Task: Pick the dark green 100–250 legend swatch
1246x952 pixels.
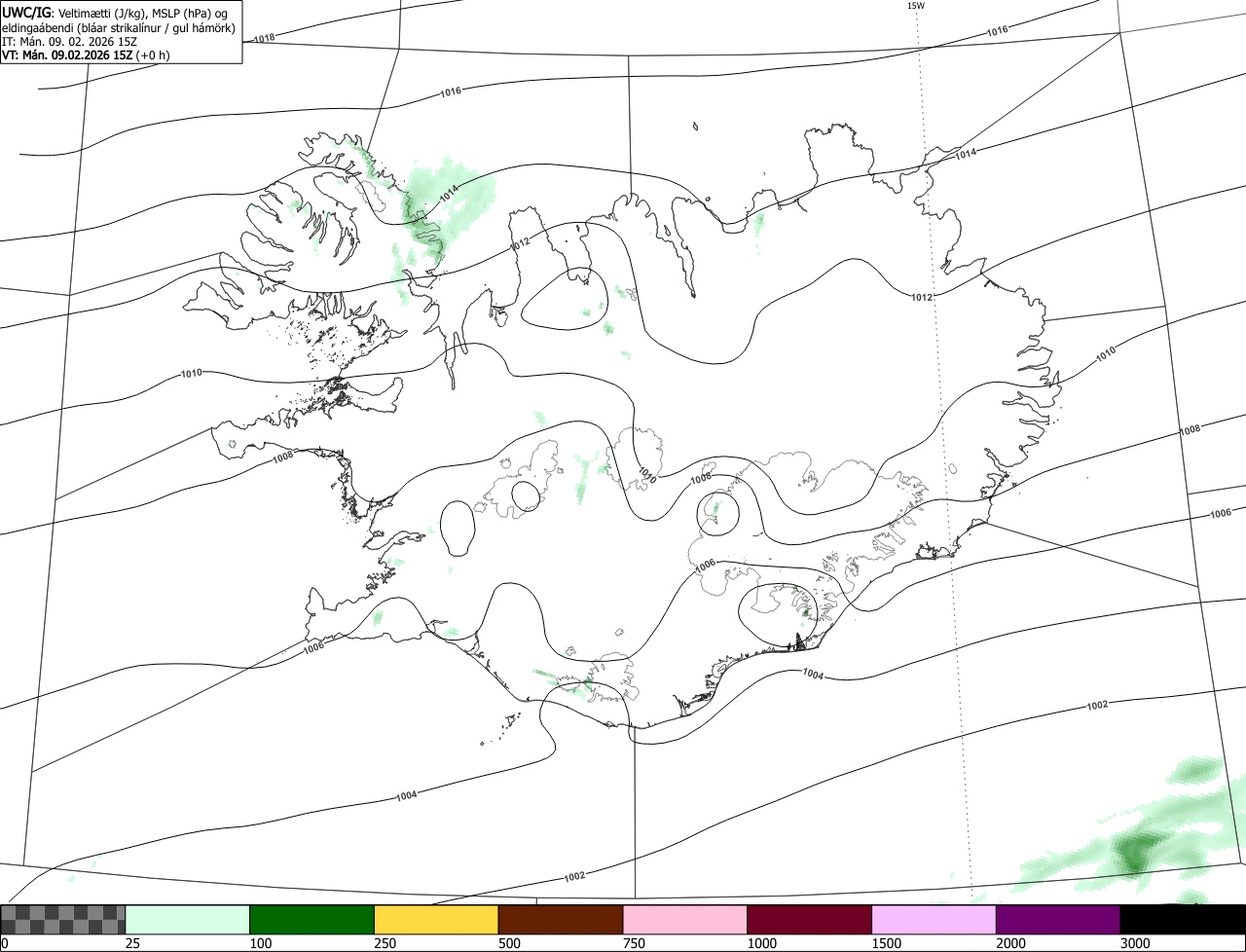Action: click(312, 919)
